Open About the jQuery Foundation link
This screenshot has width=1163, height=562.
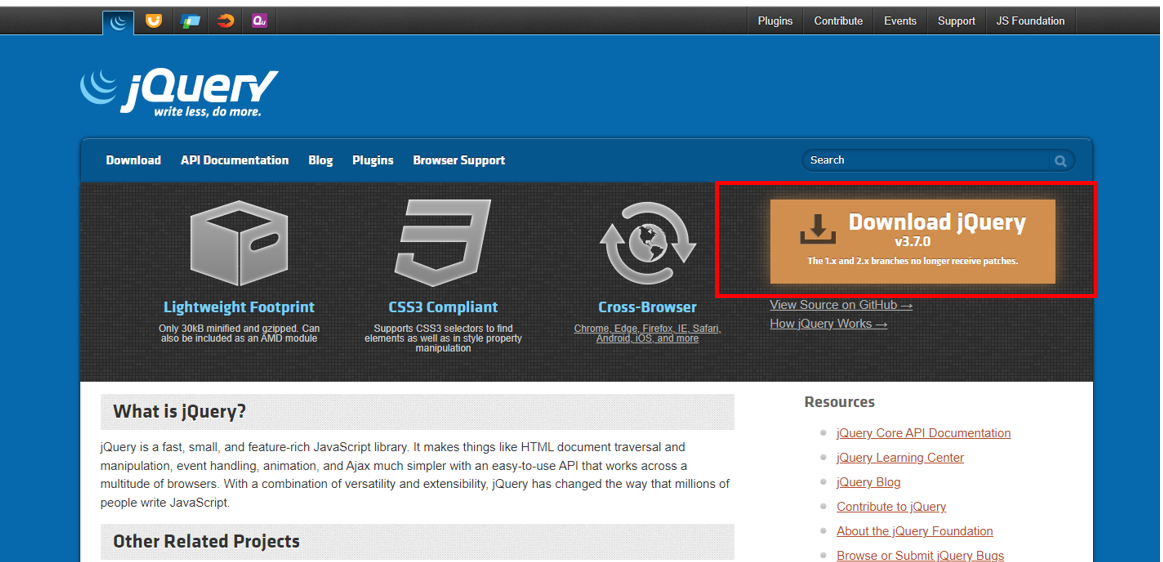click(x=915, y=531)
